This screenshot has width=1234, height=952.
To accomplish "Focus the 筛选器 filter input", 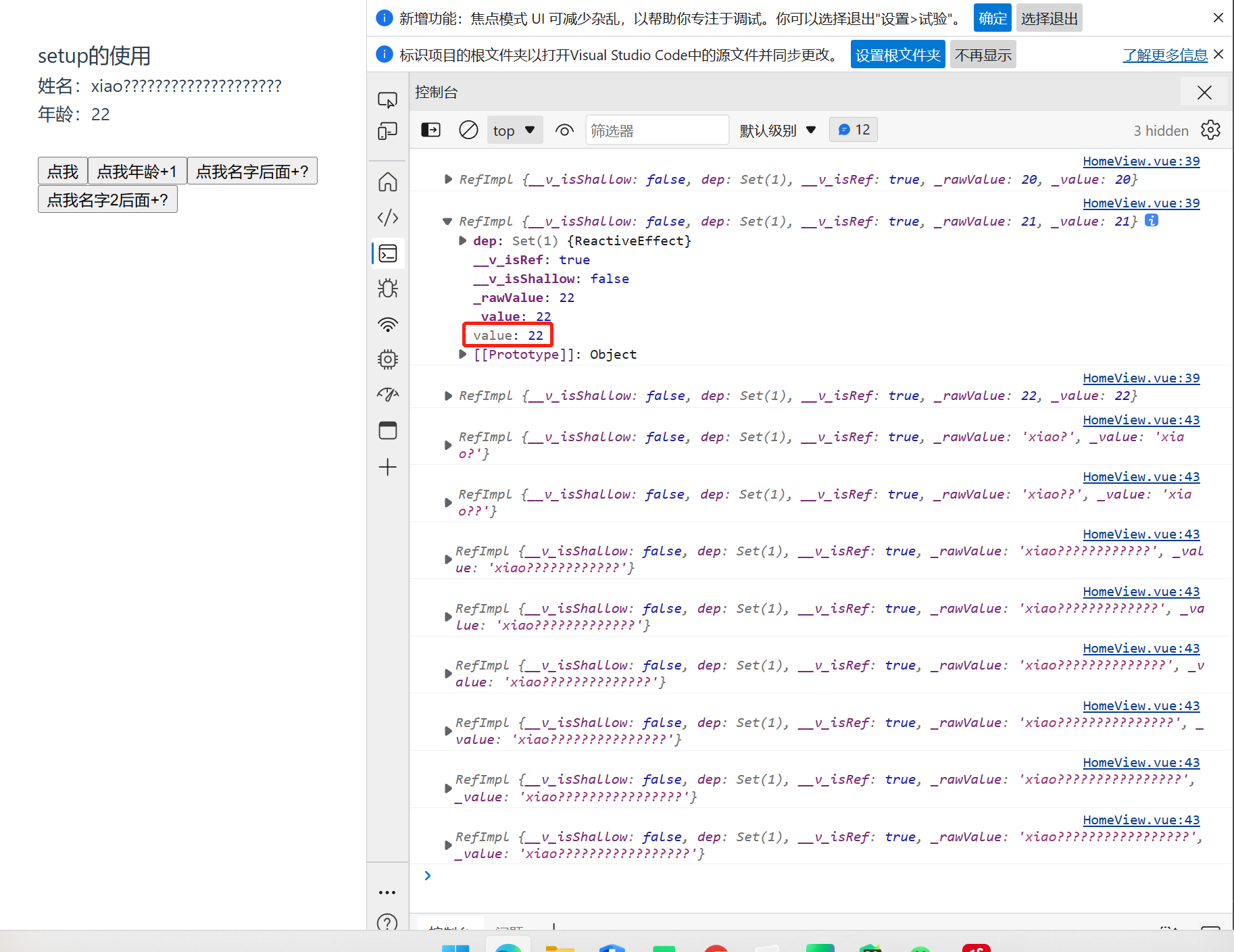I will (x=657, y=130).
